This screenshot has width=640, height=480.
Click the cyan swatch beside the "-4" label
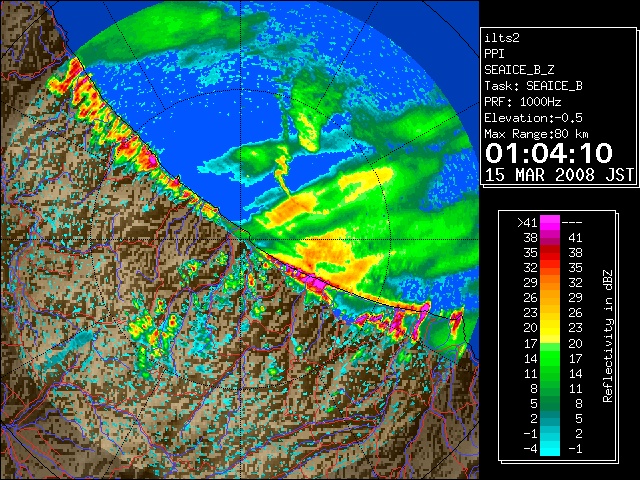click(550, 449)
